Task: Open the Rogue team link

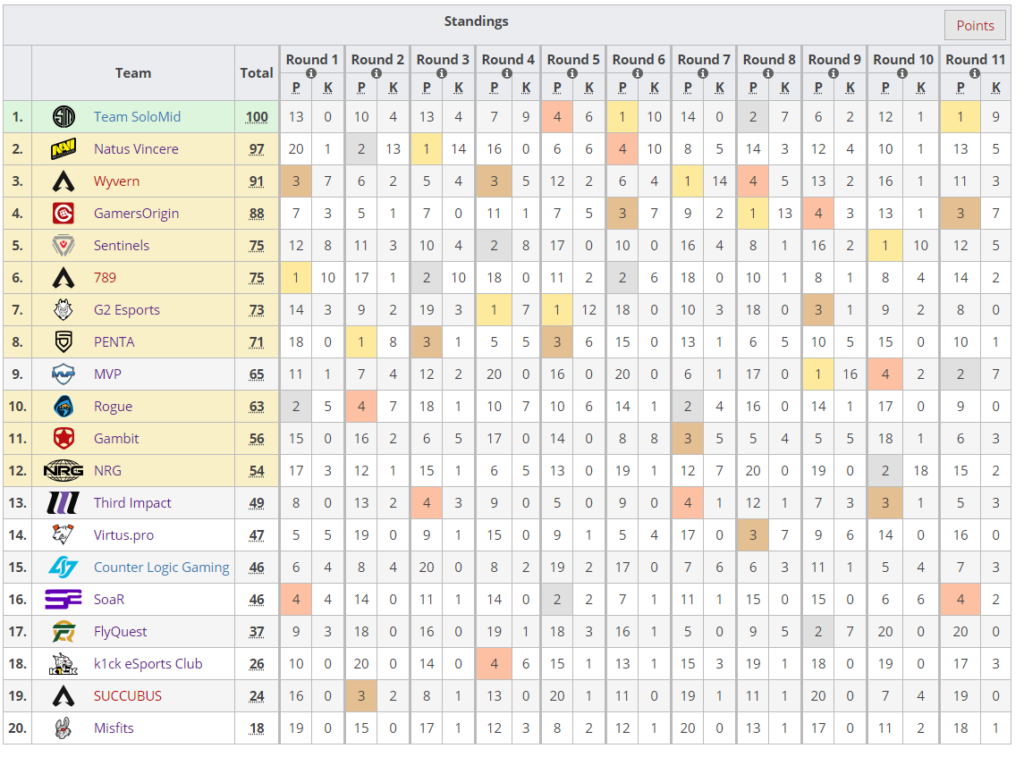Action: (113, 407)
